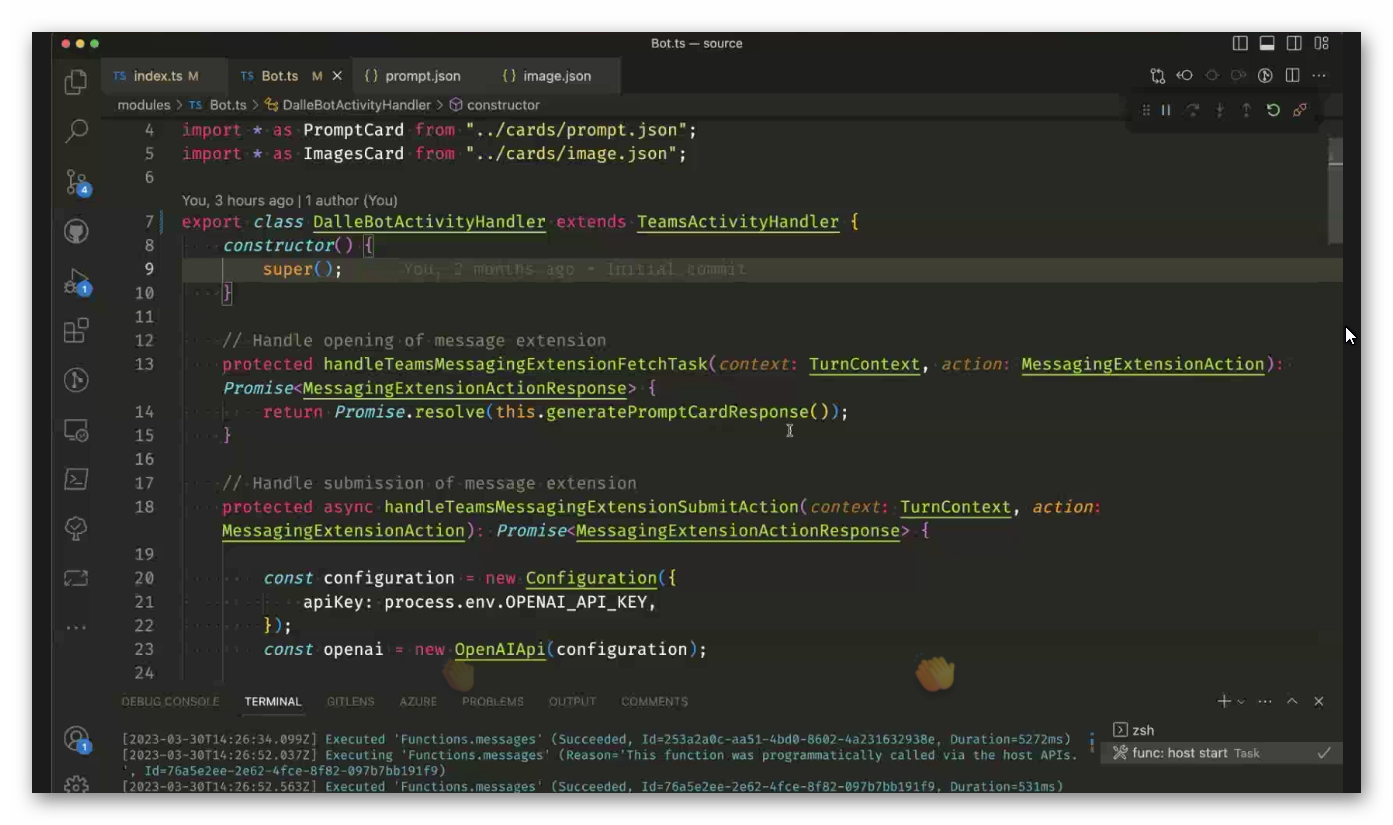This screenshot has width=1393, height=825.
Task: Switch to the Debug Console panel tab
Action: [x=170, y=702]
